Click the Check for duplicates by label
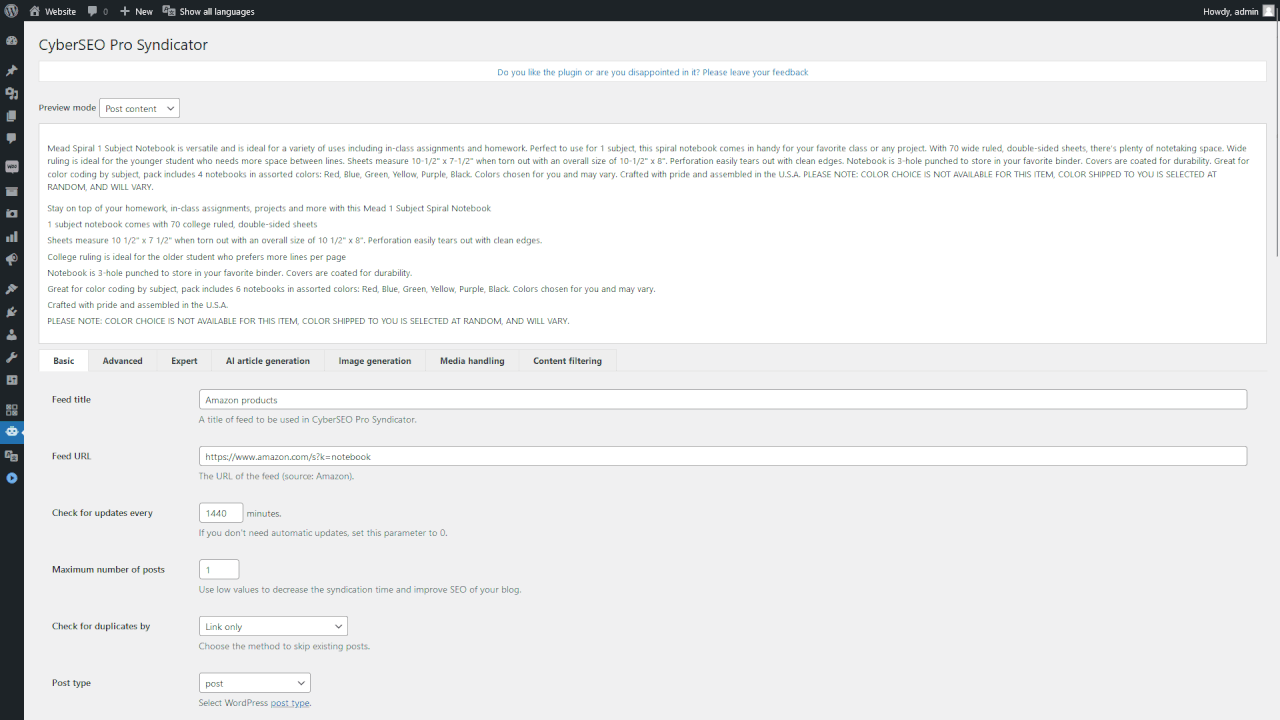 point(101,626)
